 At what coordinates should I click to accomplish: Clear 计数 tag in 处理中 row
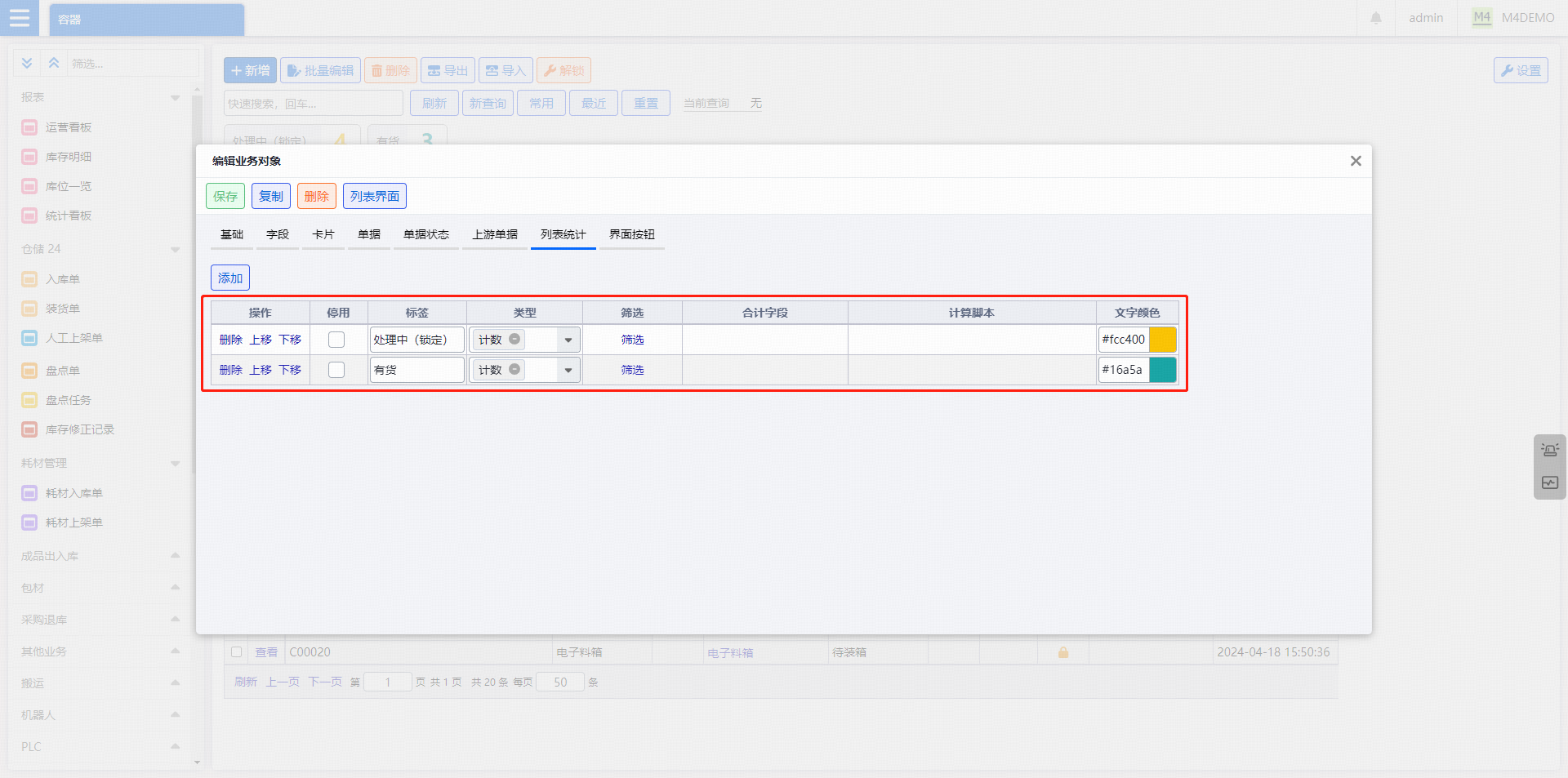tap(514, 339)
